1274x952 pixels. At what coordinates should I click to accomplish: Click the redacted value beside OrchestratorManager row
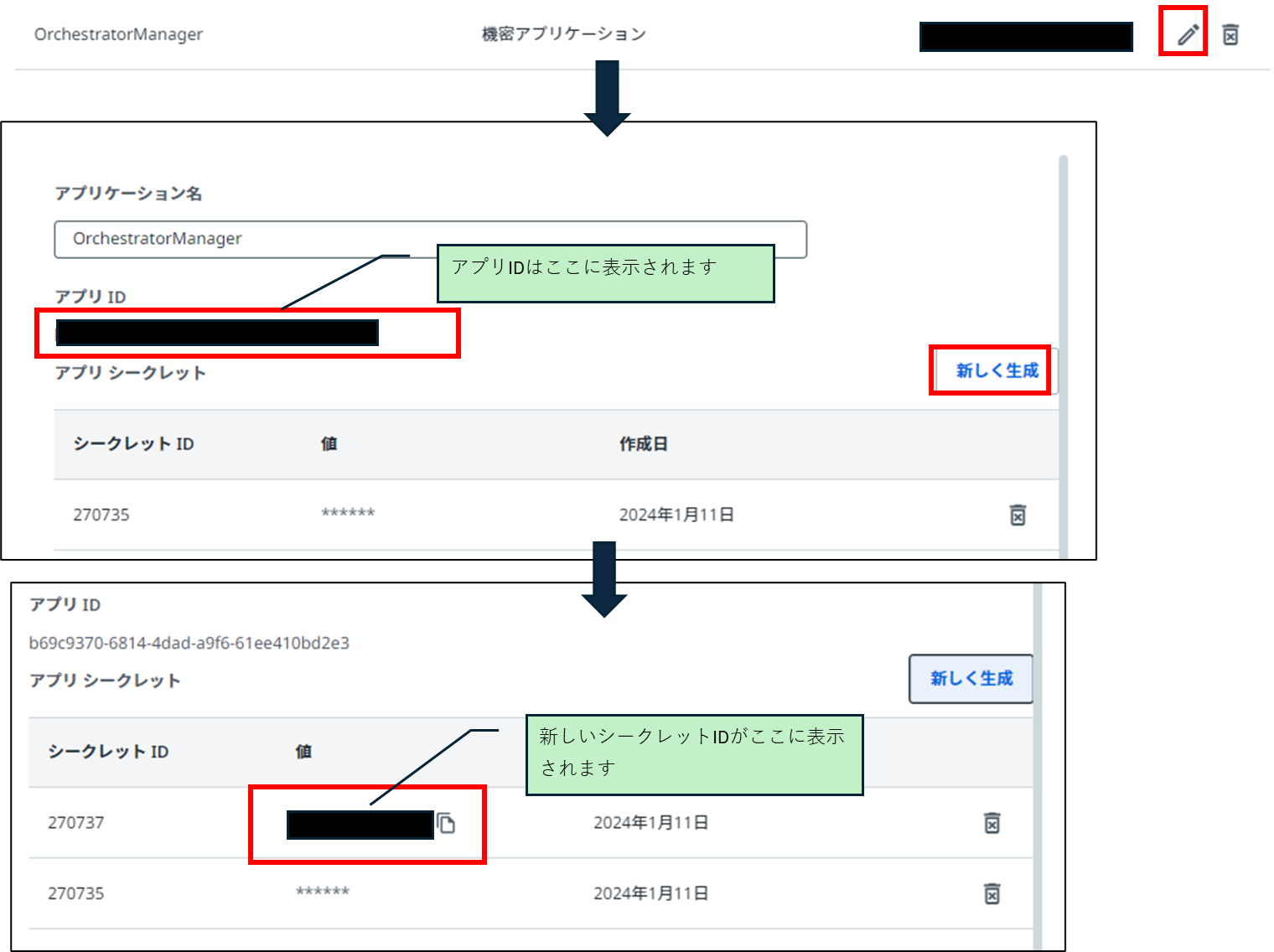(1026, 36)
